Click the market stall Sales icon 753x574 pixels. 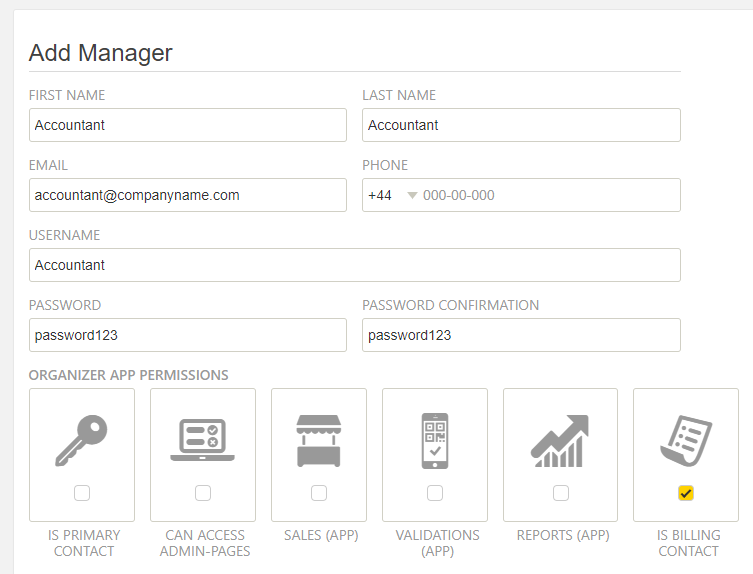tap(319, 440)
